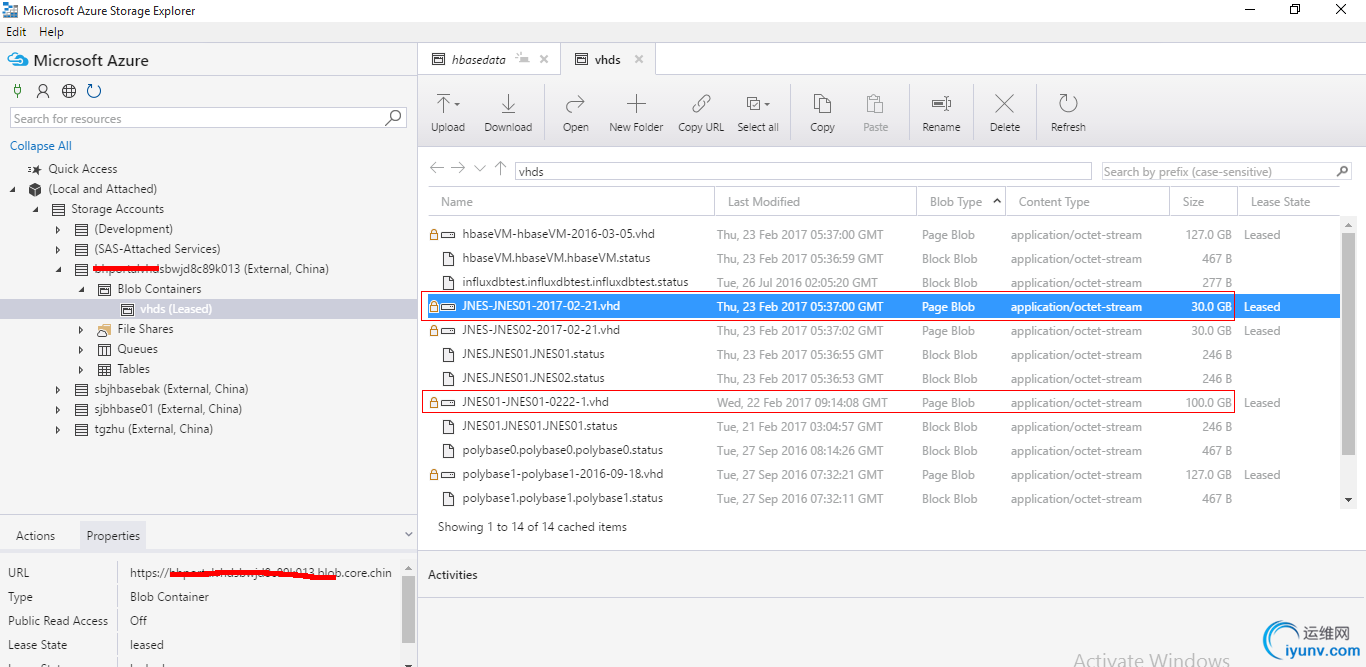The image size is (1366, 667).
Task: Click the Rename toolbar icon
Action: coord(941,103)
